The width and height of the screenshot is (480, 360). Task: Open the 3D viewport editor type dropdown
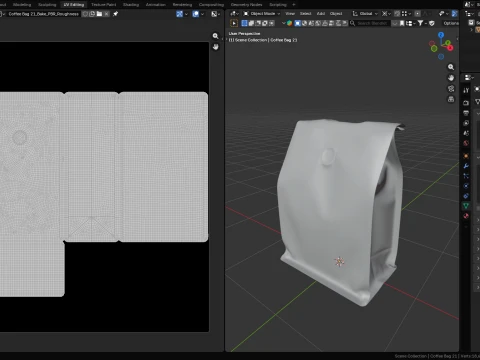234,14
